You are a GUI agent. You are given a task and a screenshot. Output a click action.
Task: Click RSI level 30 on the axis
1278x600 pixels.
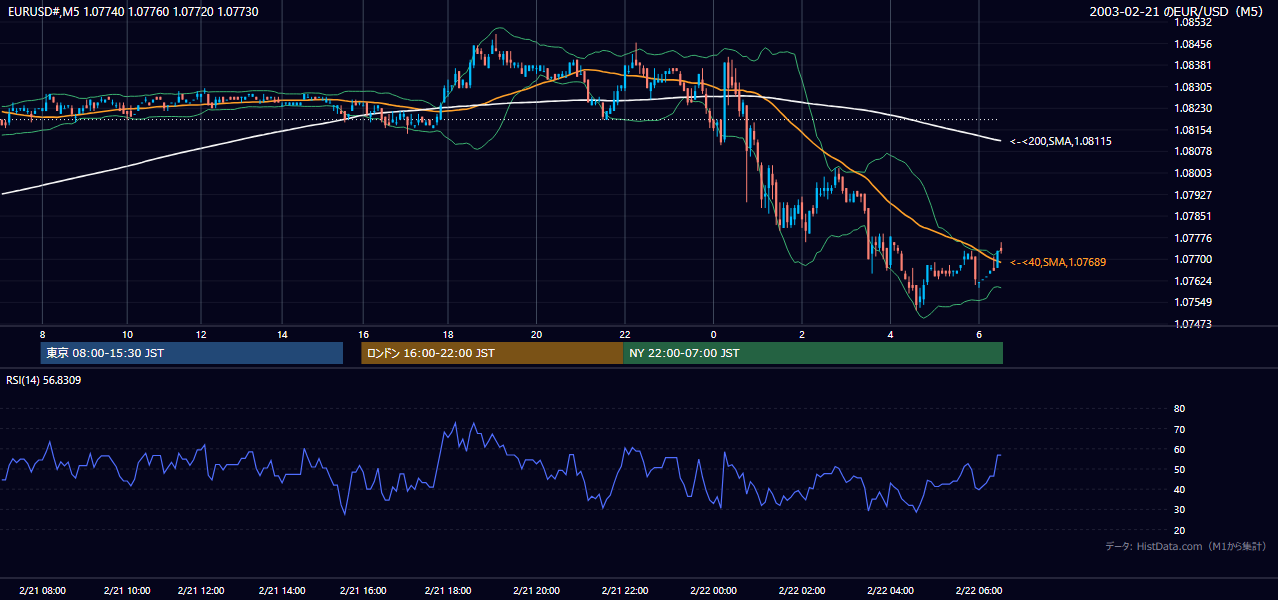(x=1179, y=510)
